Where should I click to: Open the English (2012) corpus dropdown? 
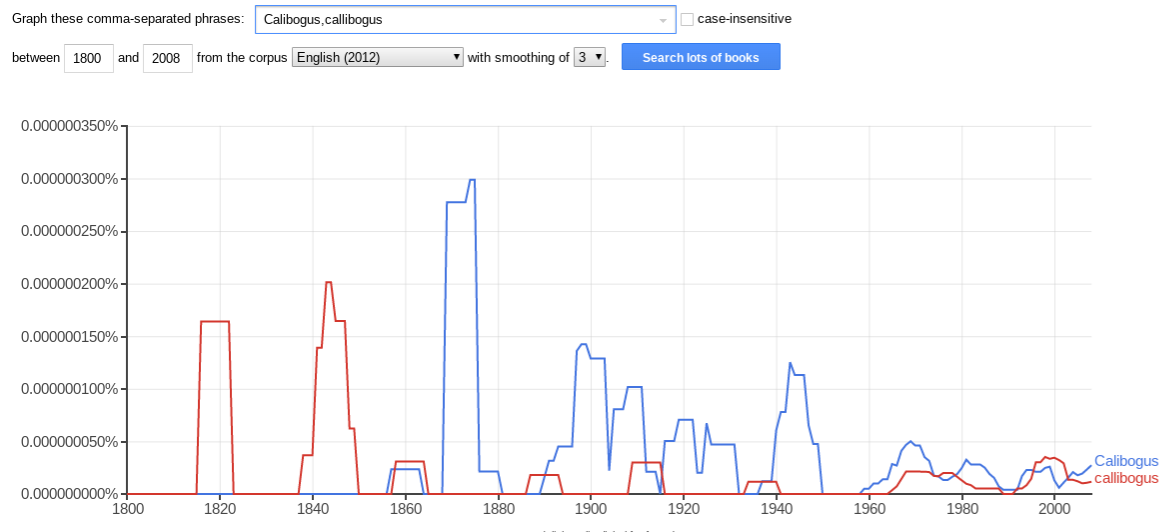(x=378, y=57)
